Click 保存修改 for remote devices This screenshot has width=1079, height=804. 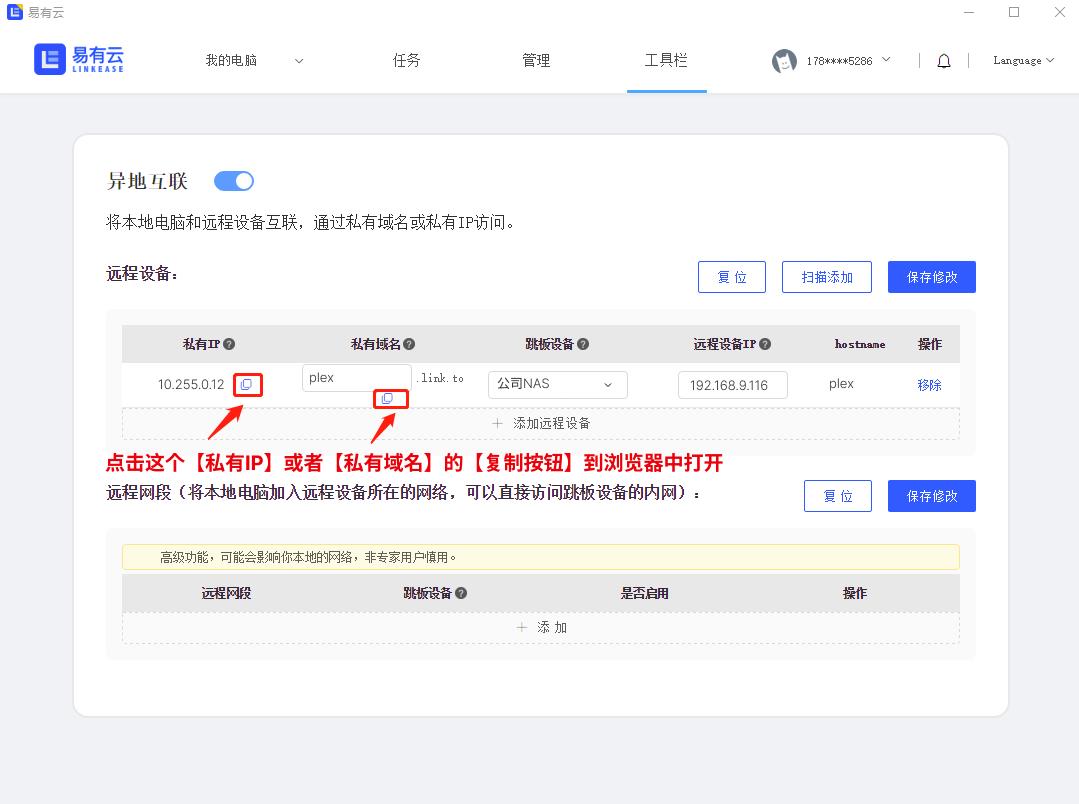click(x=932, y=277)
